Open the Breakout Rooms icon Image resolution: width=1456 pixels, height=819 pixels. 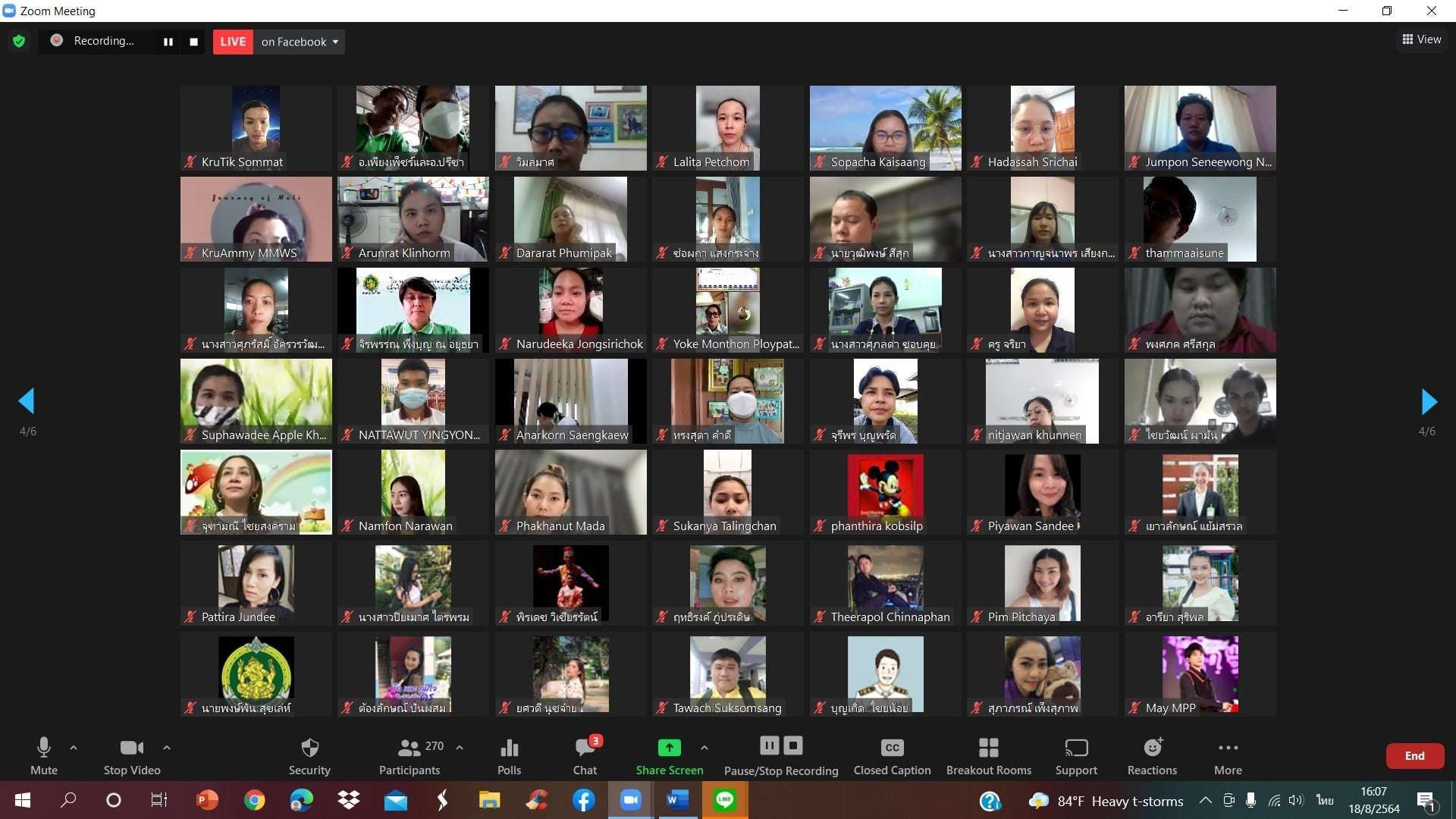click(988, 748)
